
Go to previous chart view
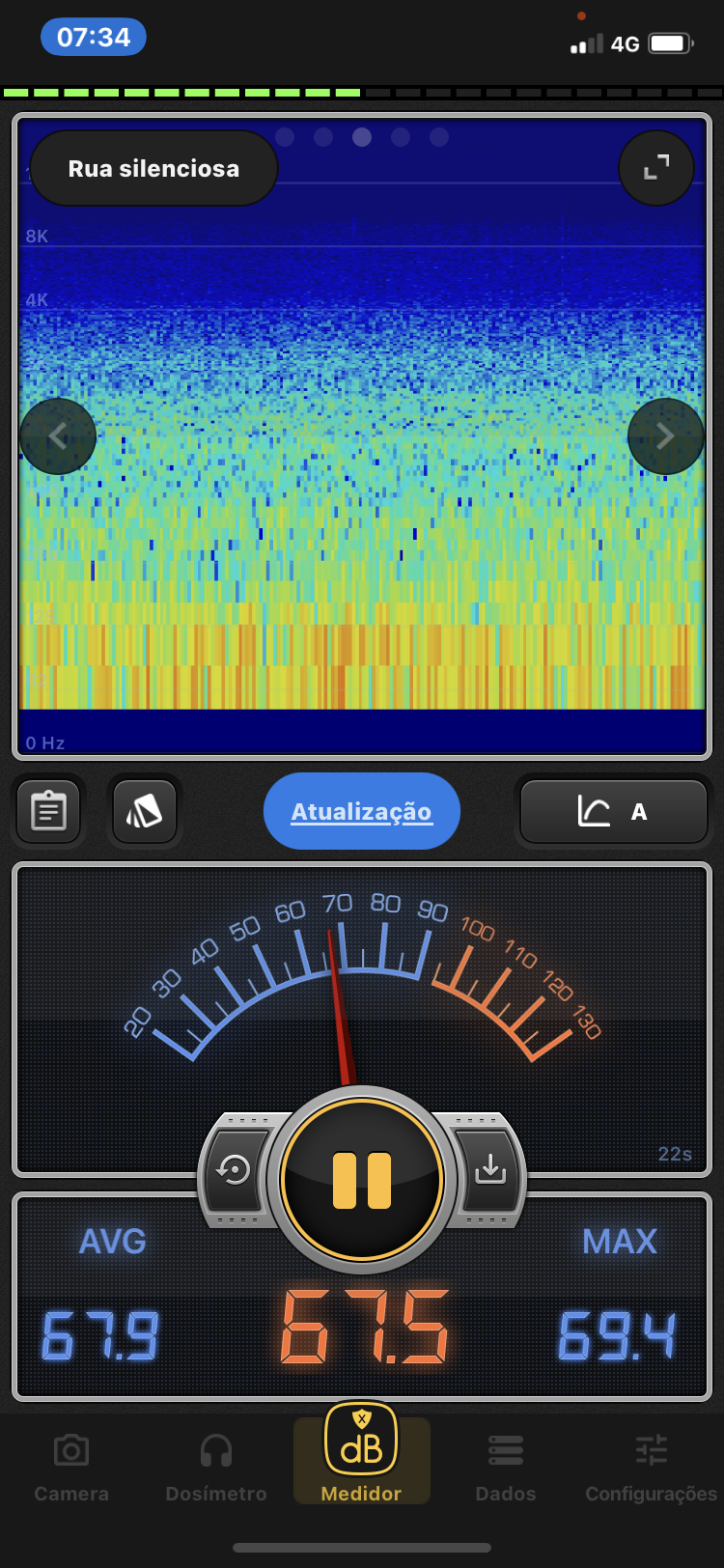click(58, 436)
